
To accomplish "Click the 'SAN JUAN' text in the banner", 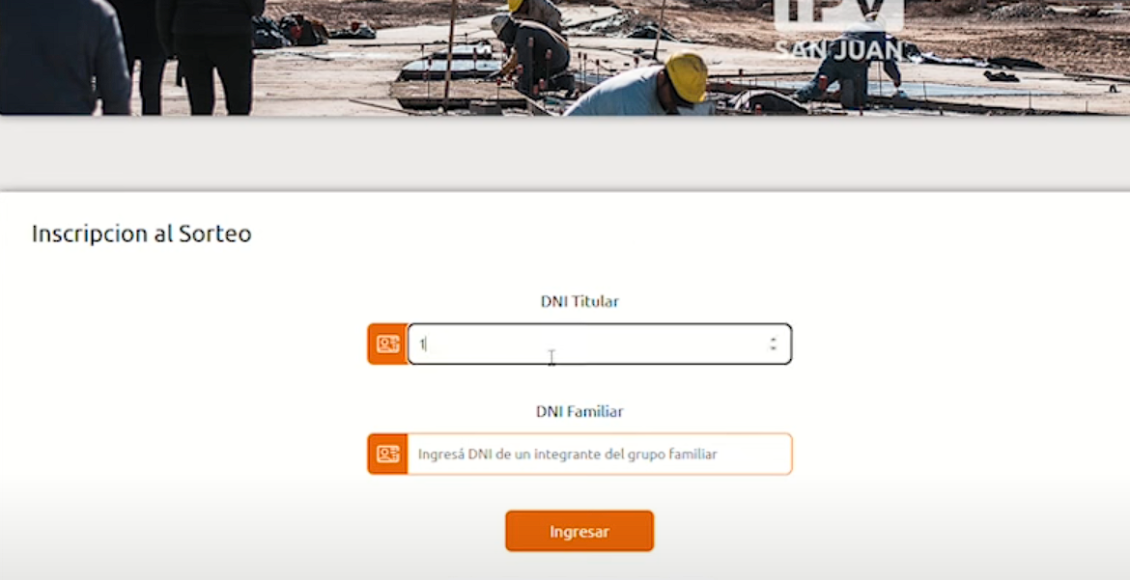I will (x=839, y=48).
